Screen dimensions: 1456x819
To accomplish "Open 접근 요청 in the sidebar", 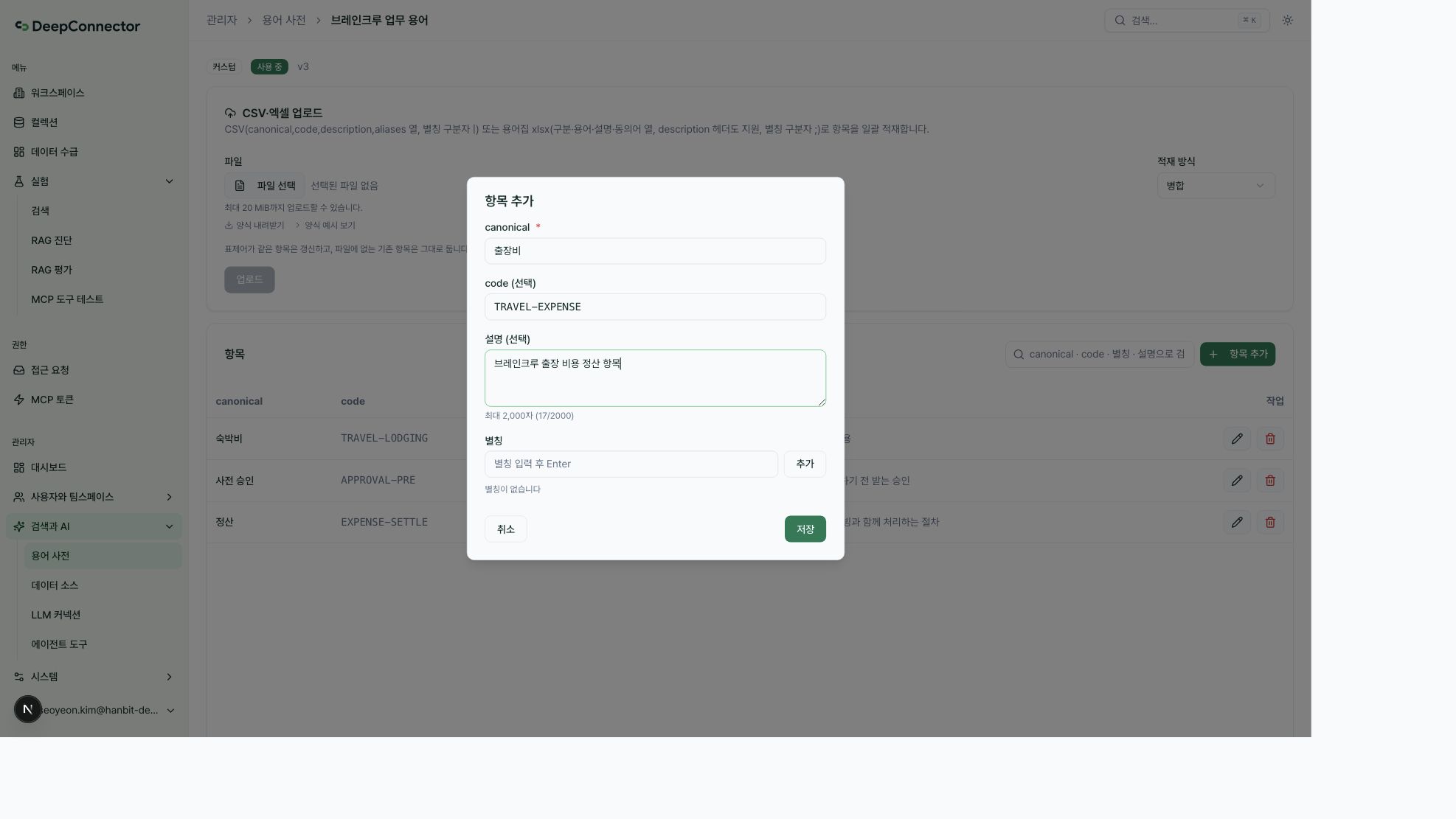I will [94, 370].
